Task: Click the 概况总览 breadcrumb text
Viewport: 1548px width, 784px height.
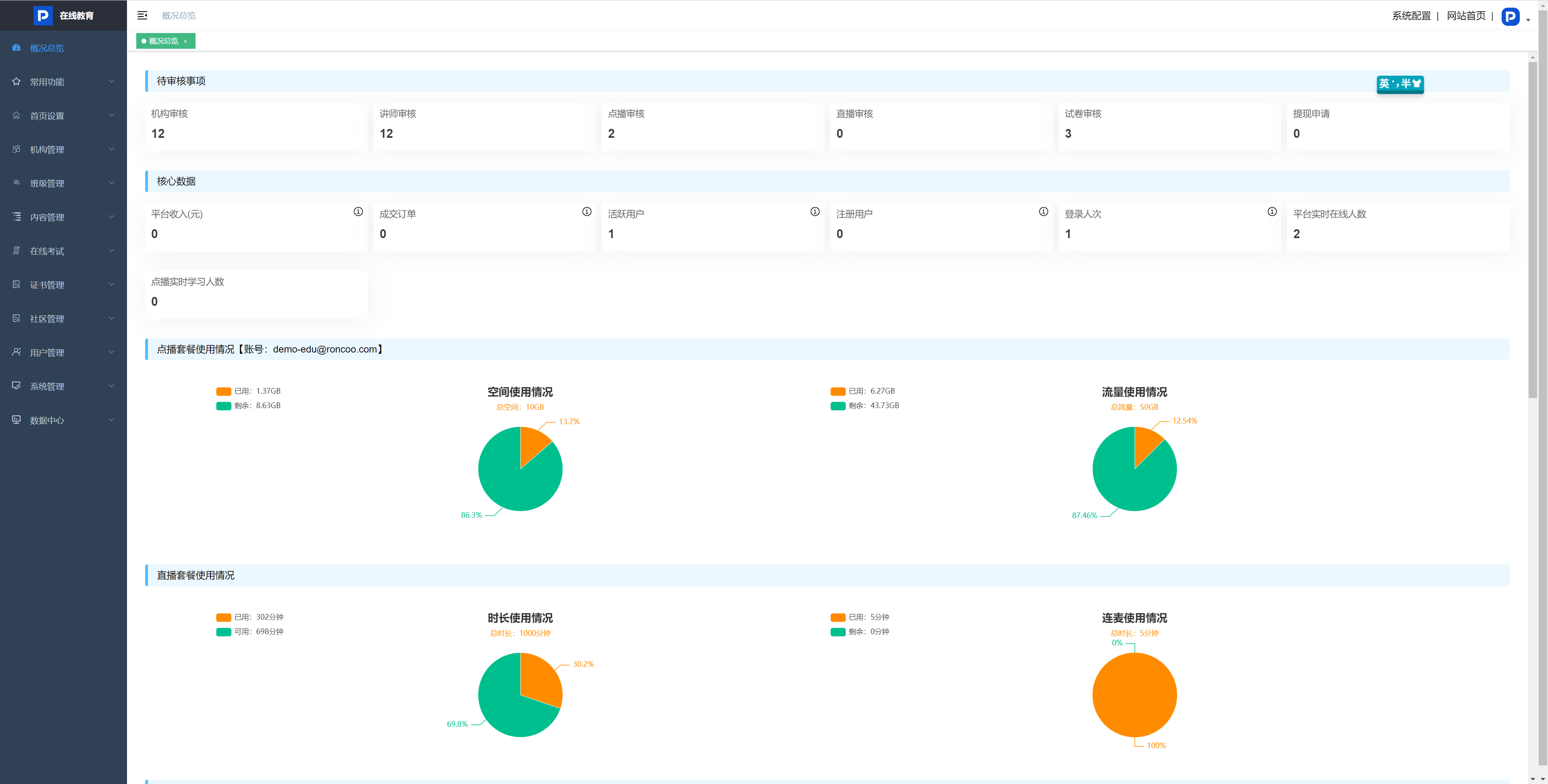Action: 179,16
